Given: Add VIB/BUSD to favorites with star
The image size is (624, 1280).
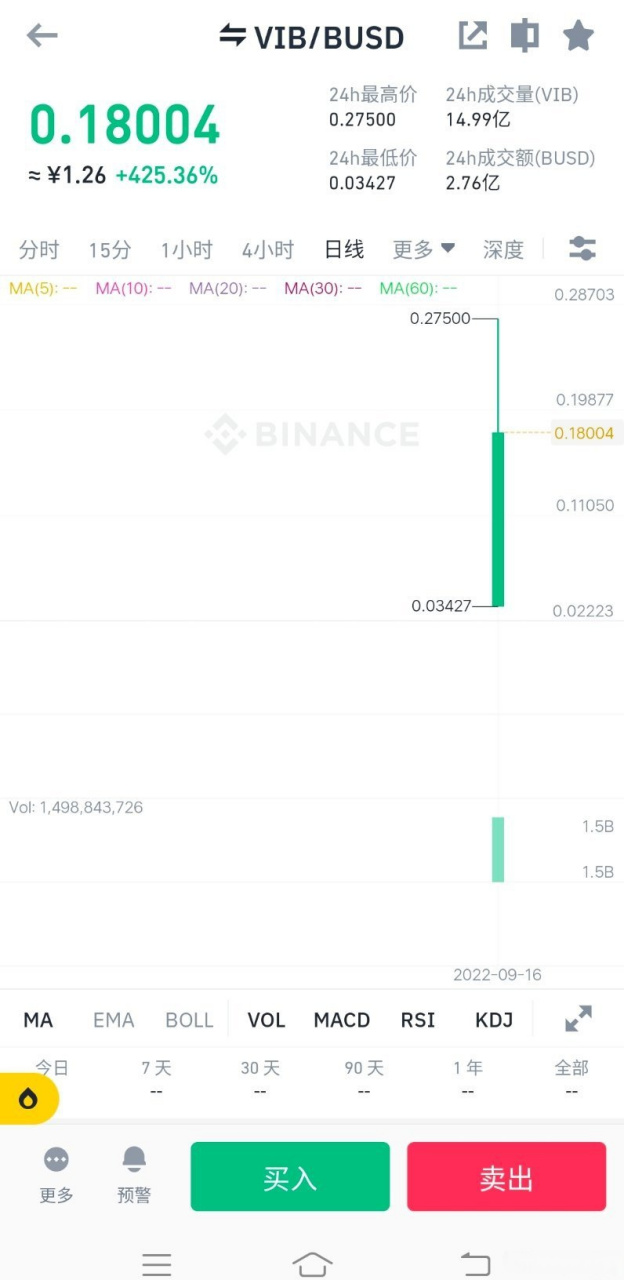Looking at the screenshot, I should 578,36.
